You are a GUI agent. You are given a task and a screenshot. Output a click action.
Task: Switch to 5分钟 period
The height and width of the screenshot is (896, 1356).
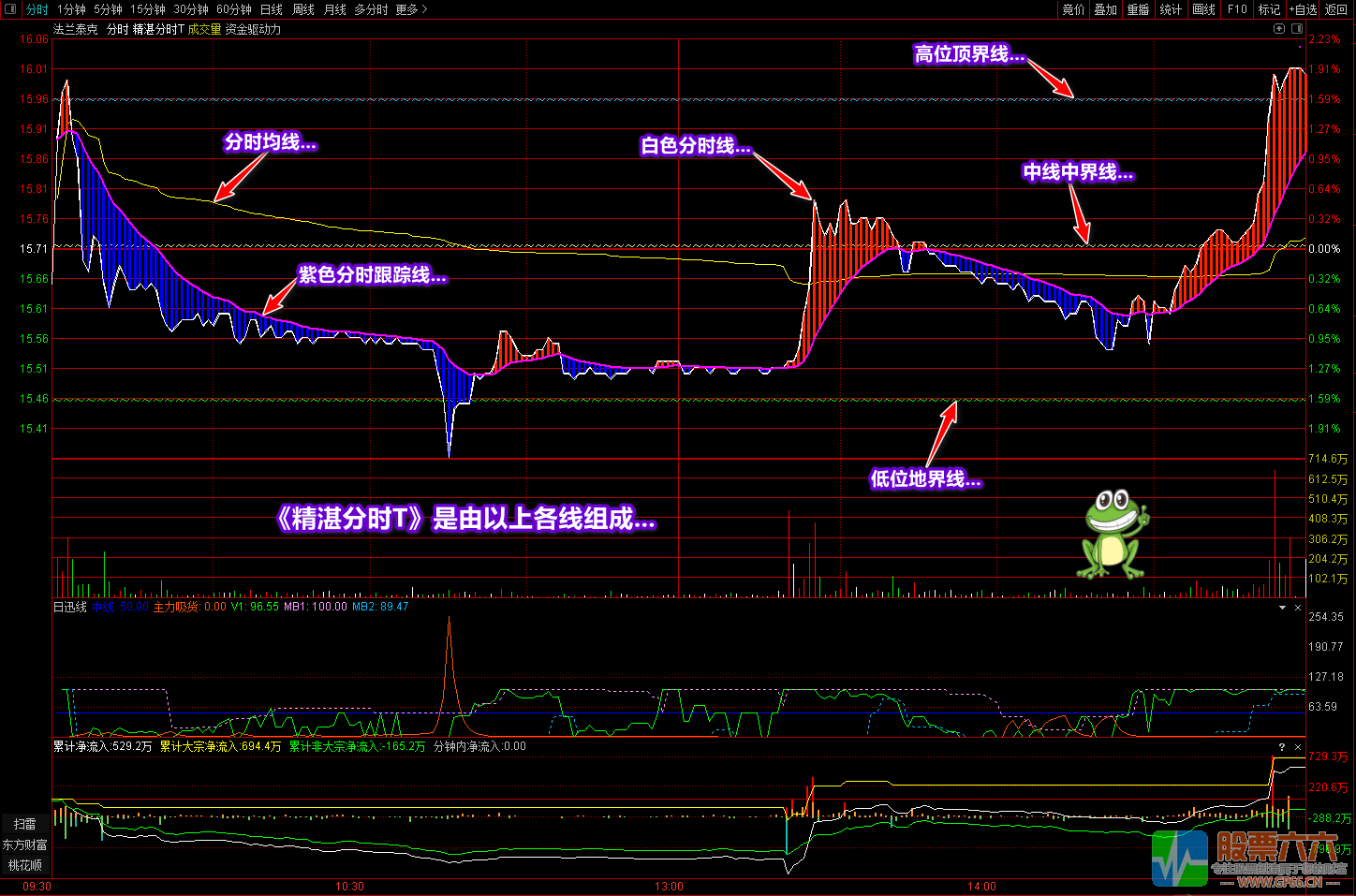pyautogui.click(x=108, y=9)
